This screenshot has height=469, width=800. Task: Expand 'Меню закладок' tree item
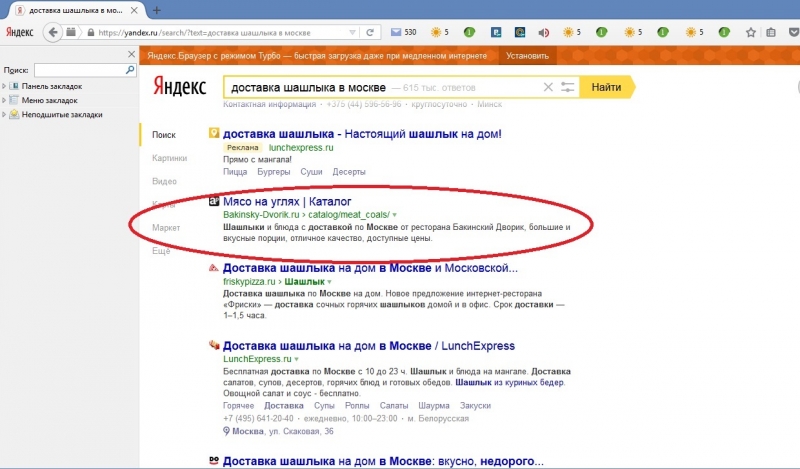[x=4, y=101]
